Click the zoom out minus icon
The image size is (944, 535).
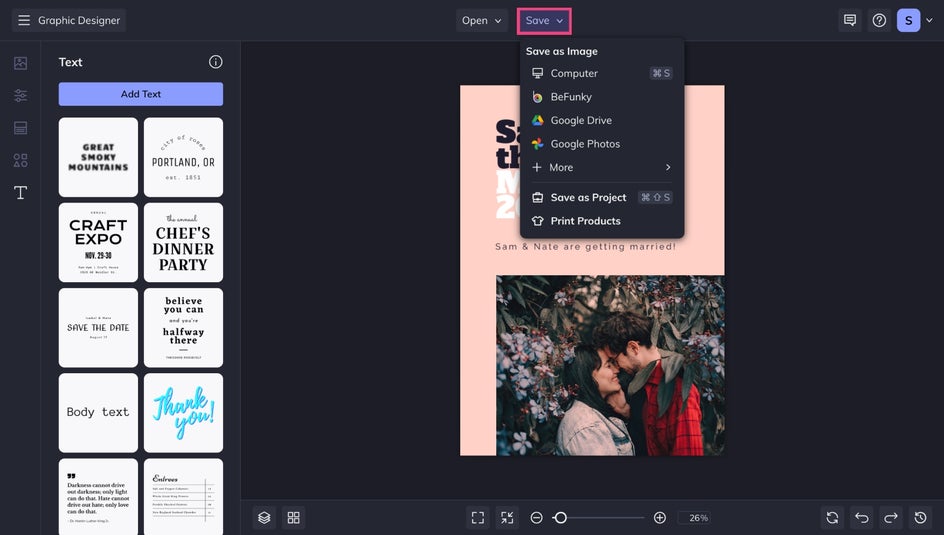click(536, 518)
